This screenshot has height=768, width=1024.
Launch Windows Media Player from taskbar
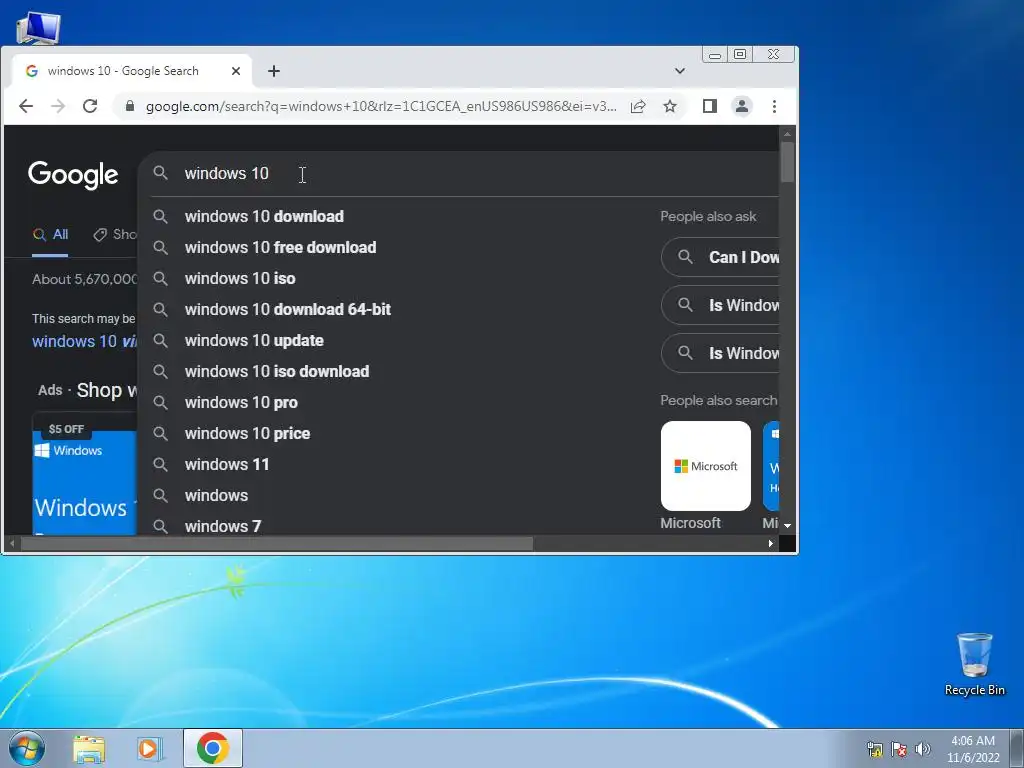150,748
